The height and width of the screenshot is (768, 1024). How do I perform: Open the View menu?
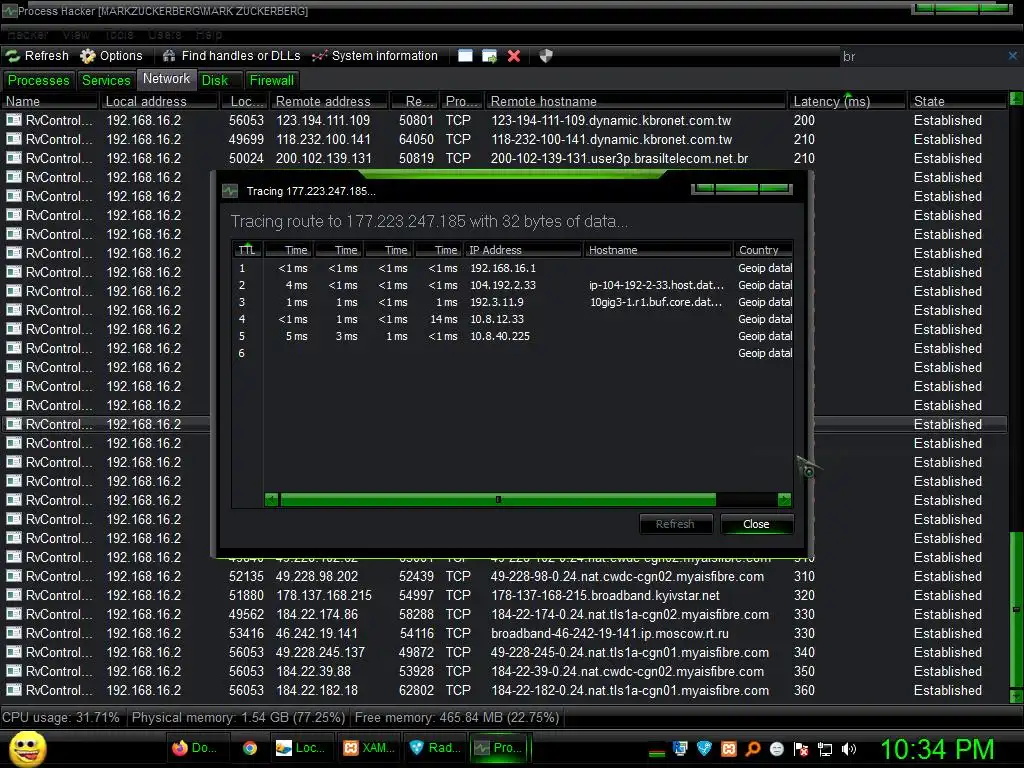pos(76,35)
